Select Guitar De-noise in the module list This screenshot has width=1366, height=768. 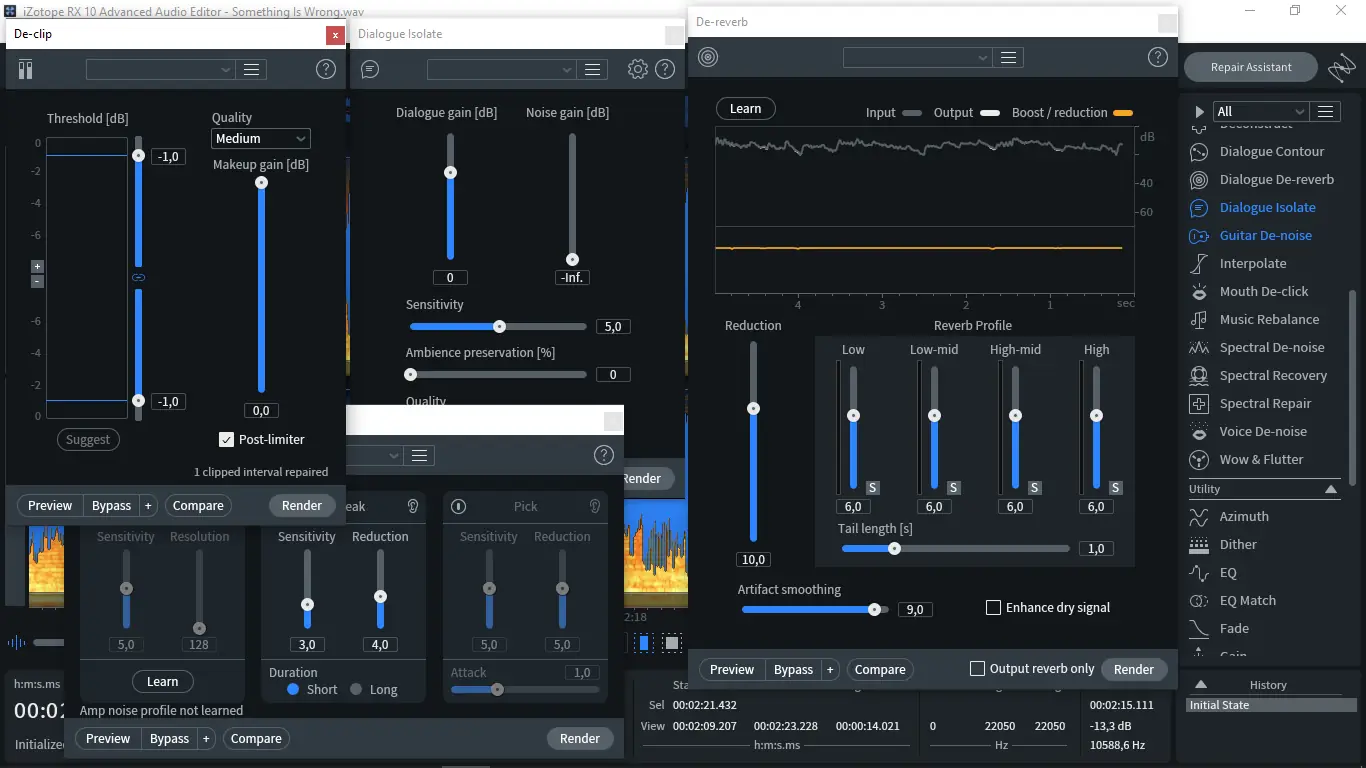1266,236
